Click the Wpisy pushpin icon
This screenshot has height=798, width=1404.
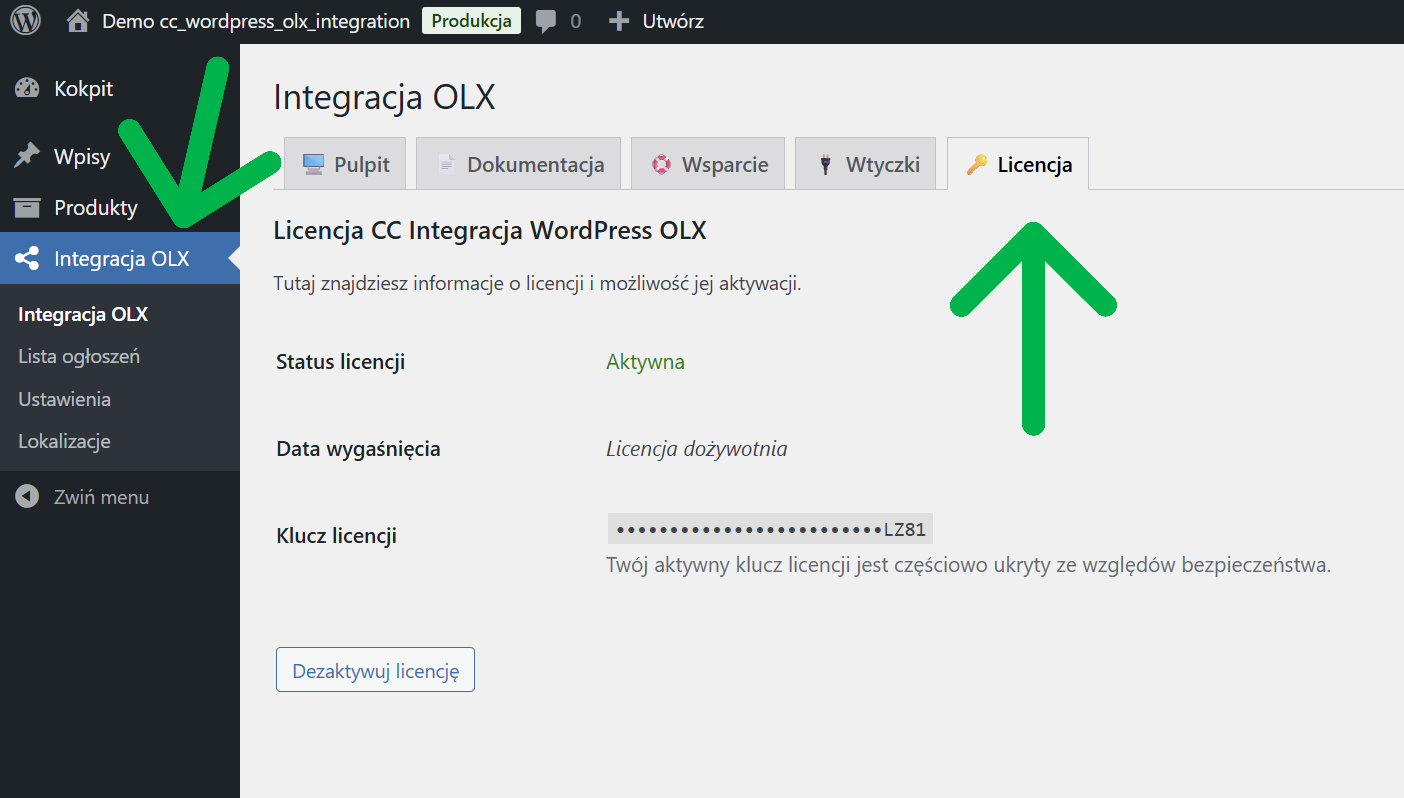27,156
